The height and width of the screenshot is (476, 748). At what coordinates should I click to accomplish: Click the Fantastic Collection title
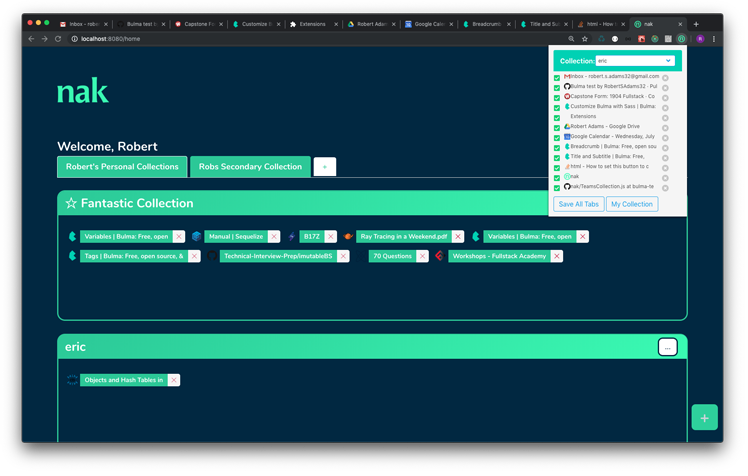[137, 204]
